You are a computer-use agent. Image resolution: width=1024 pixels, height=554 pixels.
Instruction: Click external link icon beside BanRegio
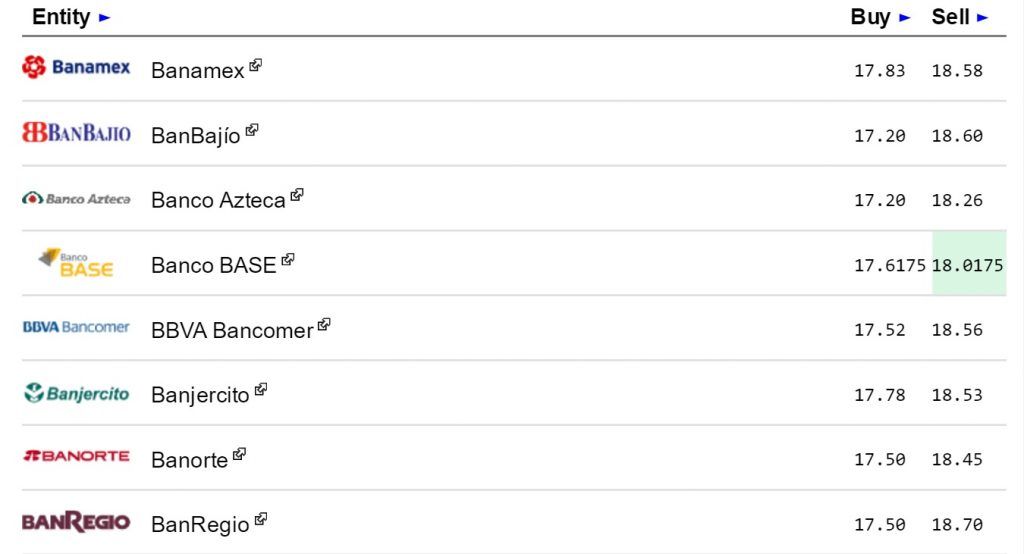261,519
